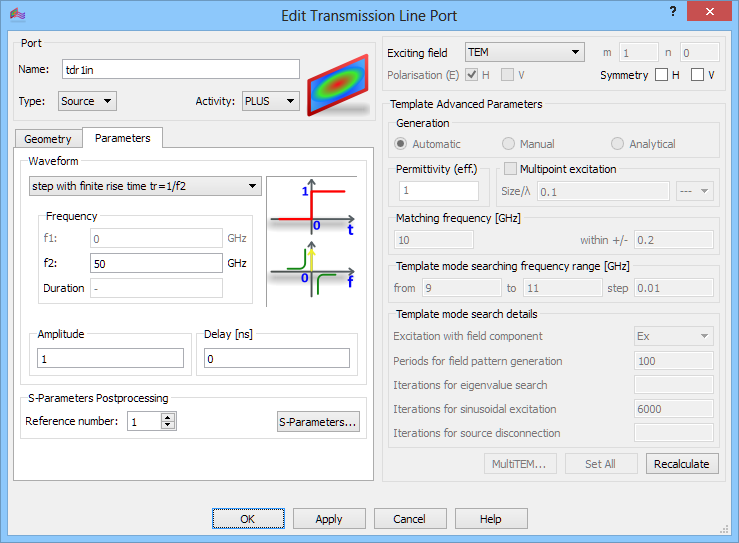
Task: Open the Exciting field TEM dropdown
Action: click(525, 52)
